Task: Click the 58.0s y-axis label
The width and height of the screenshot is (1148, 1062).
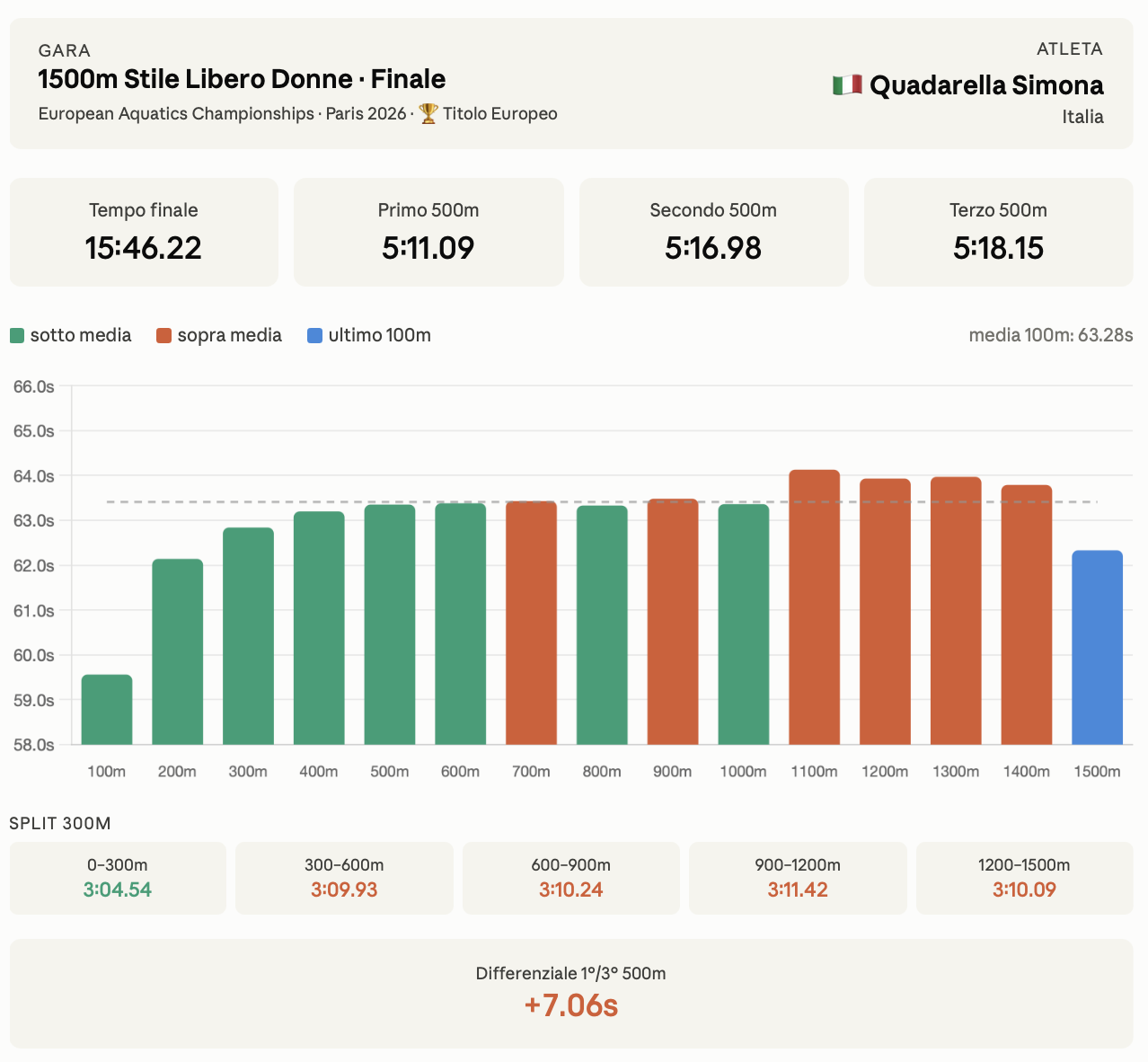Action: [34, 745]
